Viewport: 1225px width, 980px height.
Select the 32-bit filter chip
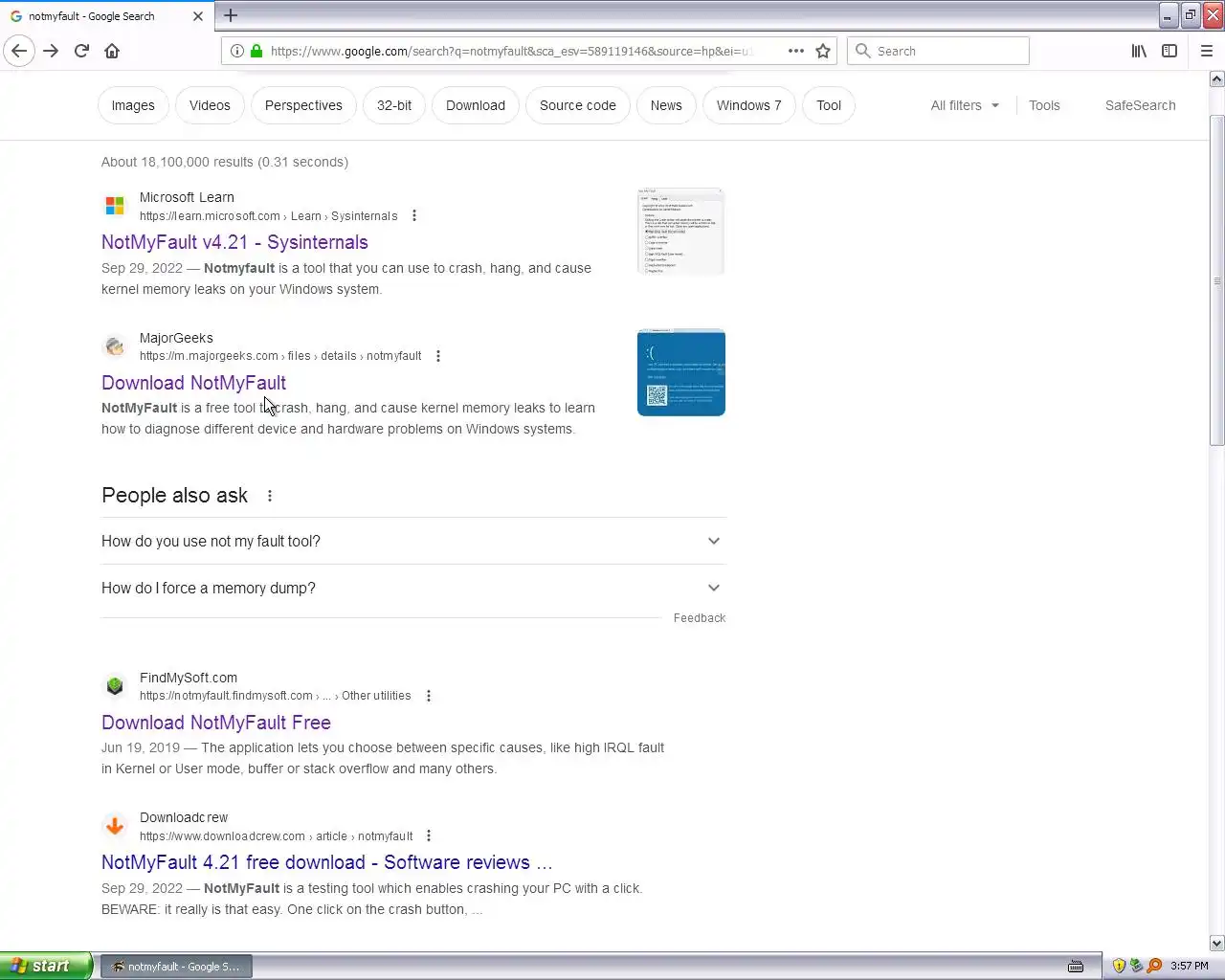(x=394, y=105)
